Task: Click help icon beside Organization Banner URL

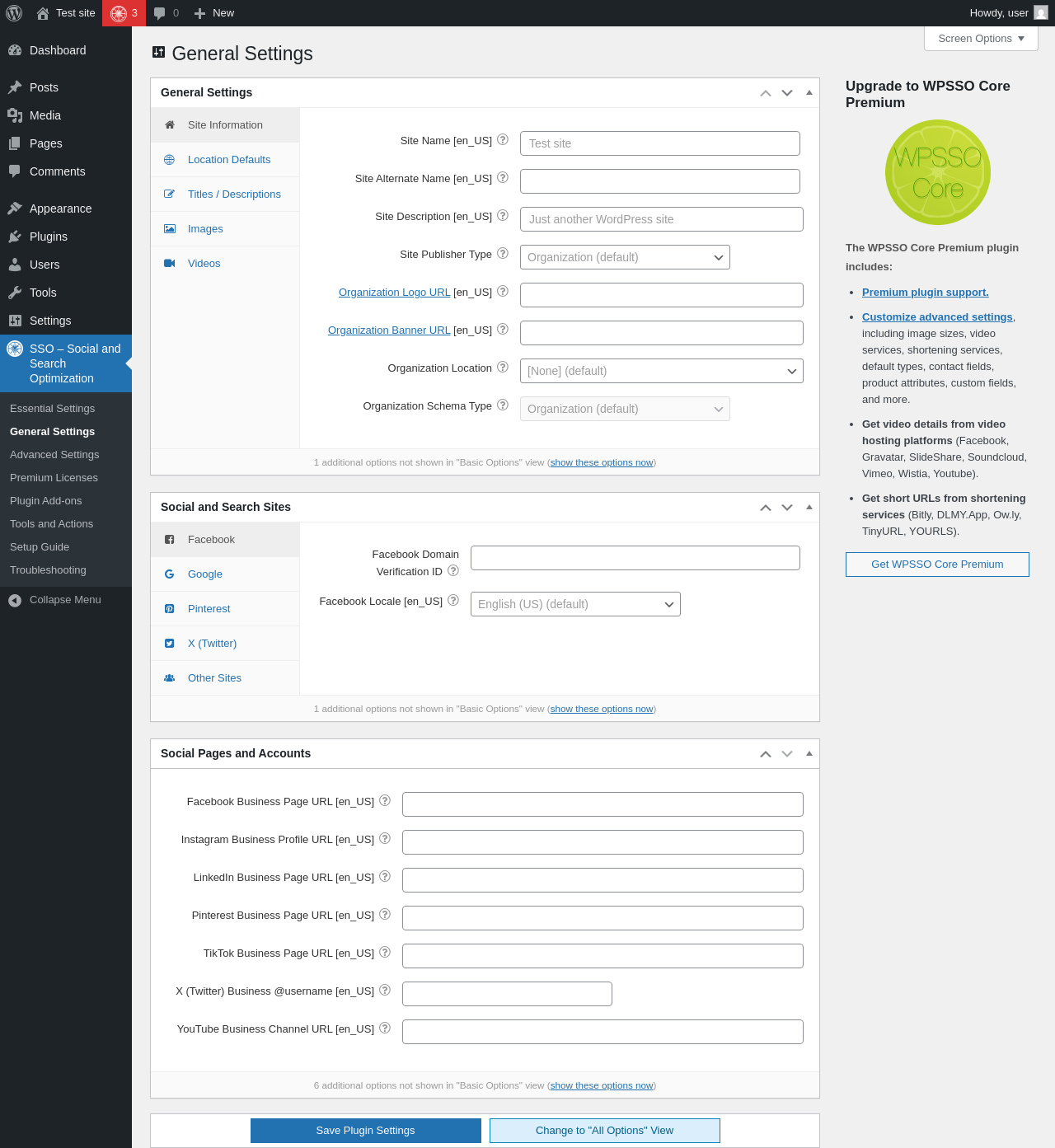Action: coord(503,330)
